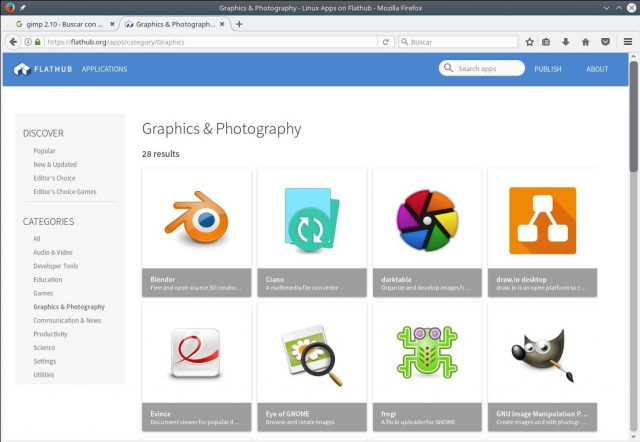Click the magnifier icon in Search apps
640x442 pixels.
tap(448, 68)
